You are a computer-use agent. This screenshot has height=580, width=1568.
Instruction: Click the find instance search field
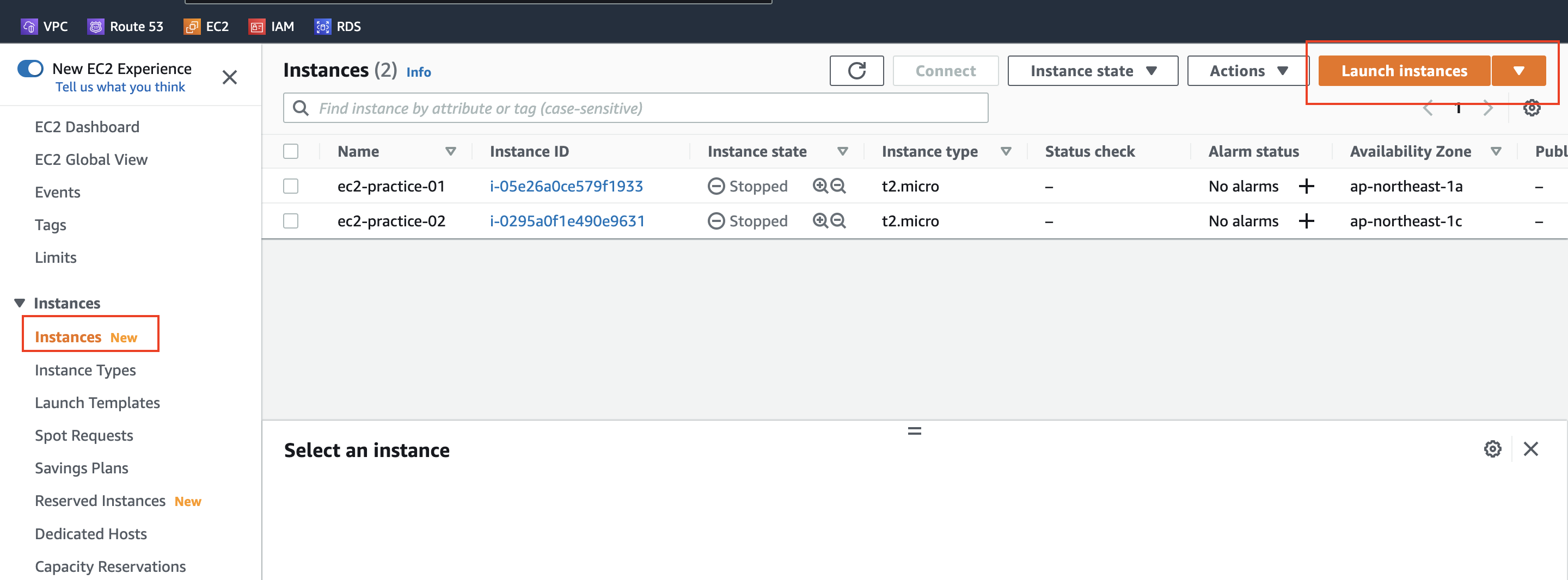[x=635, y=108]
